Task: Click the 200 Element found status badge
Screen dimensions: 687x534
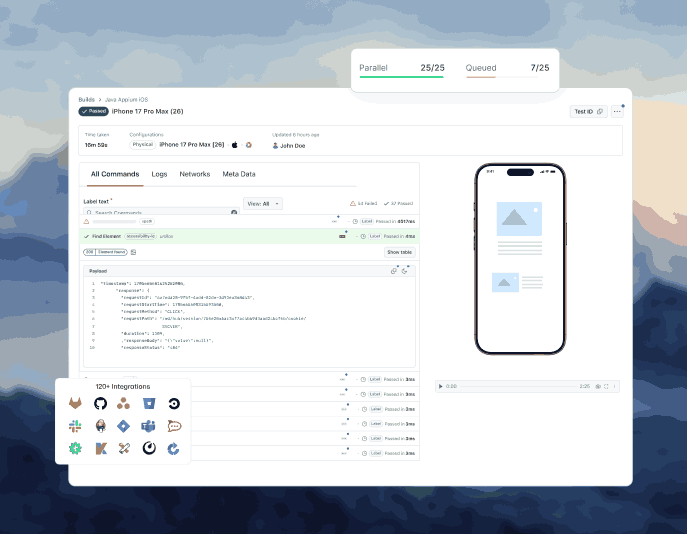Action: pos(105,252)
